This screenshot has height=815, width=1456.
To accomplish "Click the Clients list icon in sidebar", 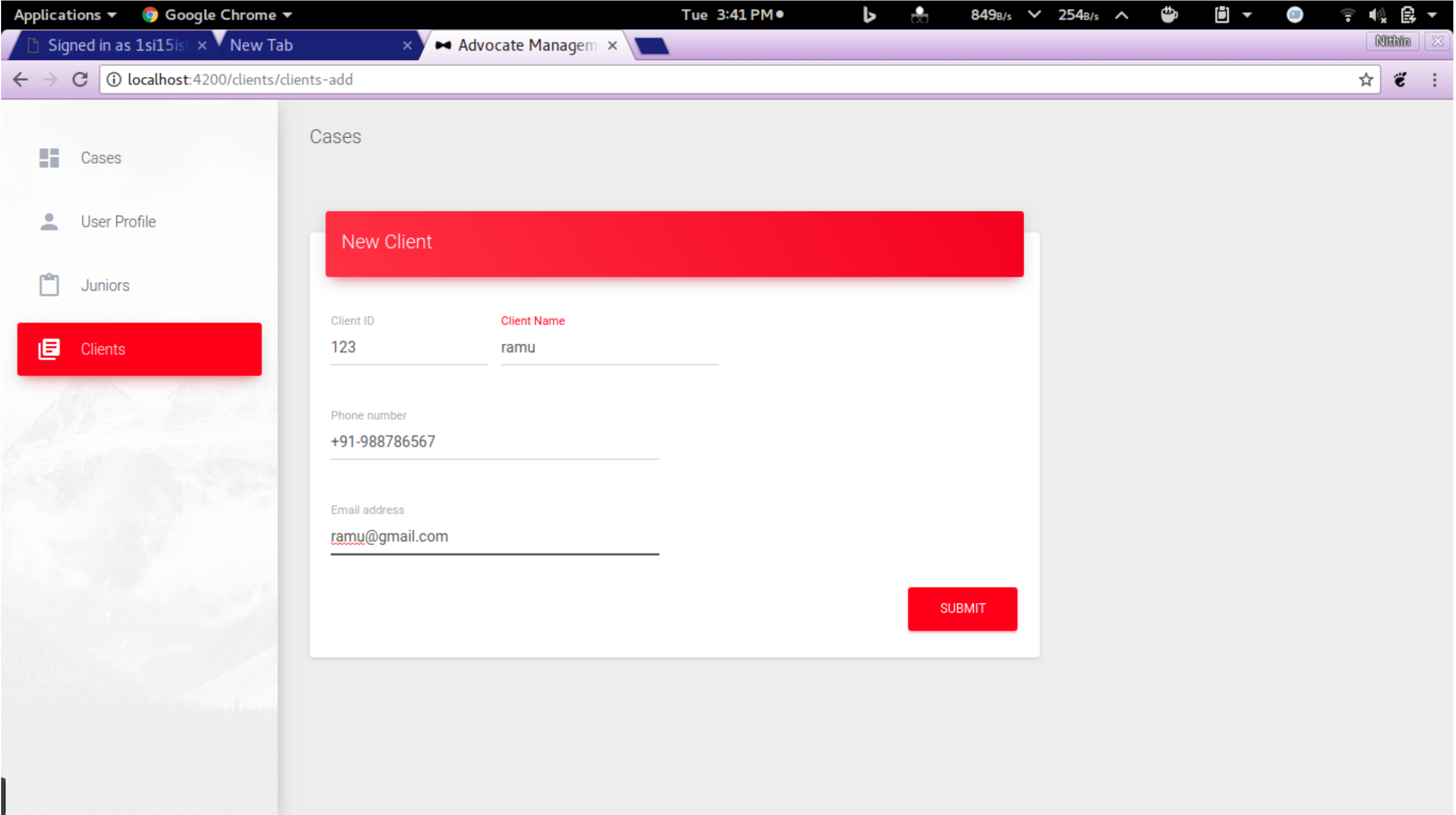I will [x=49, y=349].
